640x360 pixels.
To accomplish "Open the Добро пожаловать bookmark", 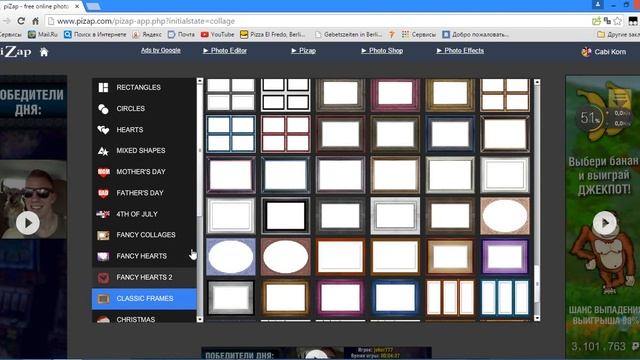I will (x=476, y=35).
